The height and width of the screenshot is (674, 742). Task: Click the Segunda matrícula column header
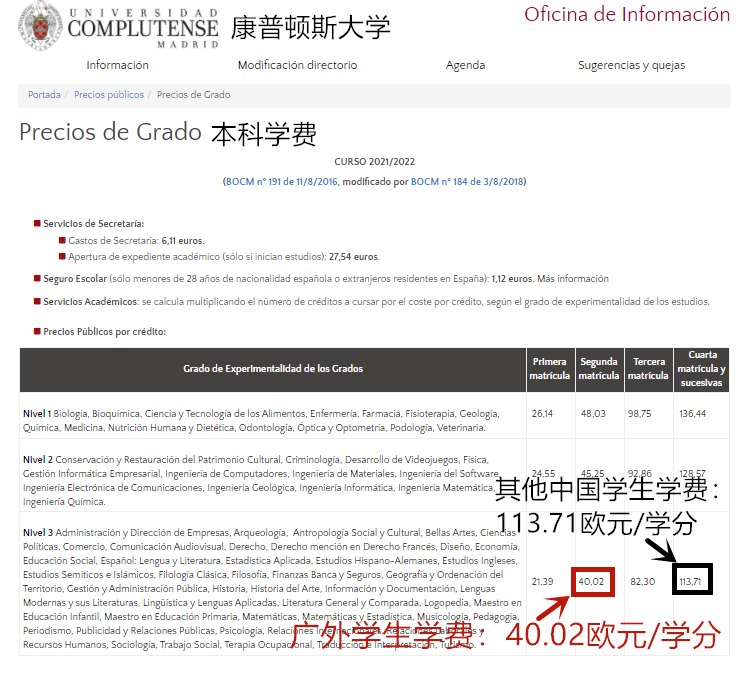tap(599, 369)
